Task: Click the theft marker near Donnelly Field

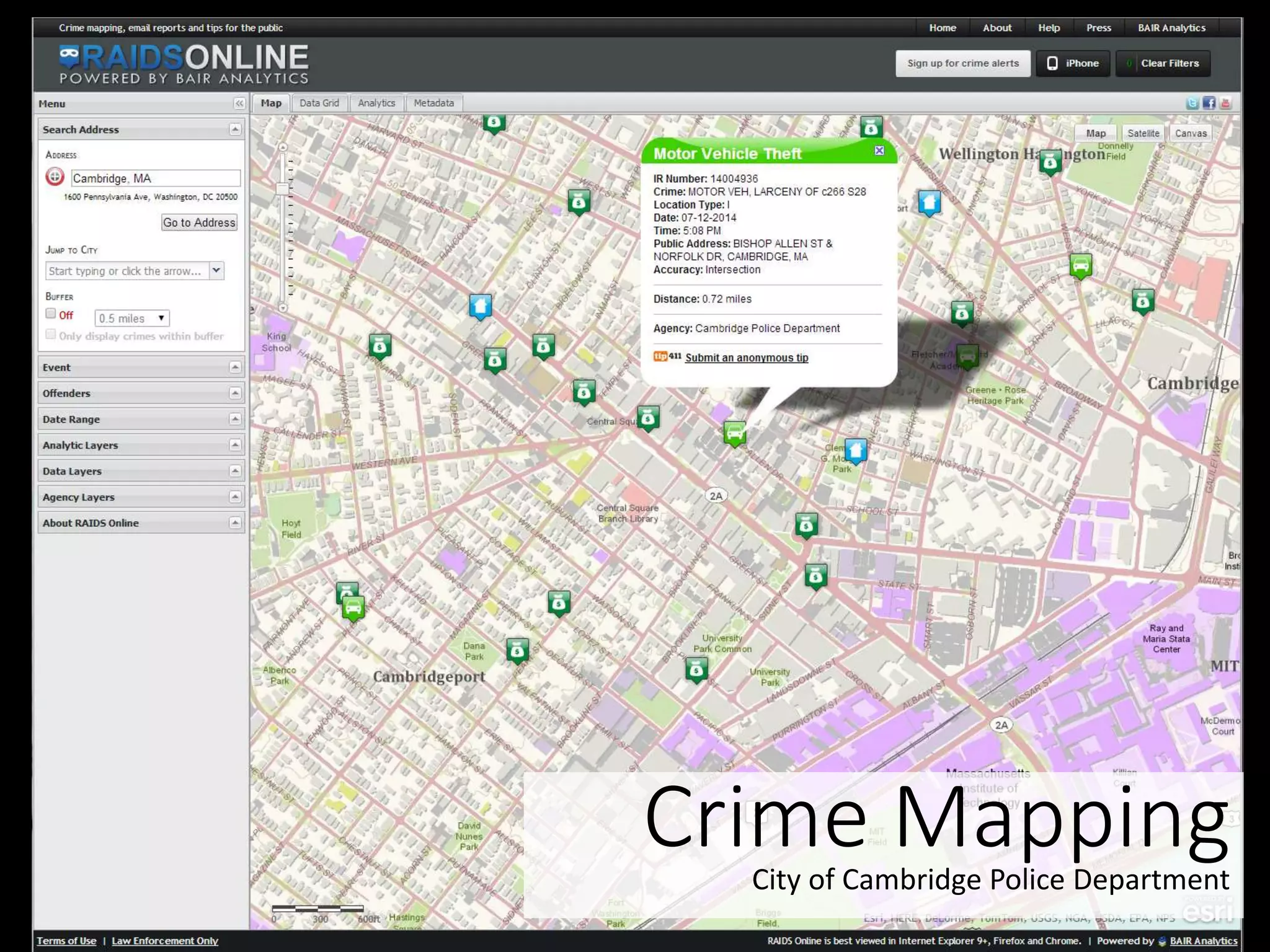Action: click(1050, 163)
